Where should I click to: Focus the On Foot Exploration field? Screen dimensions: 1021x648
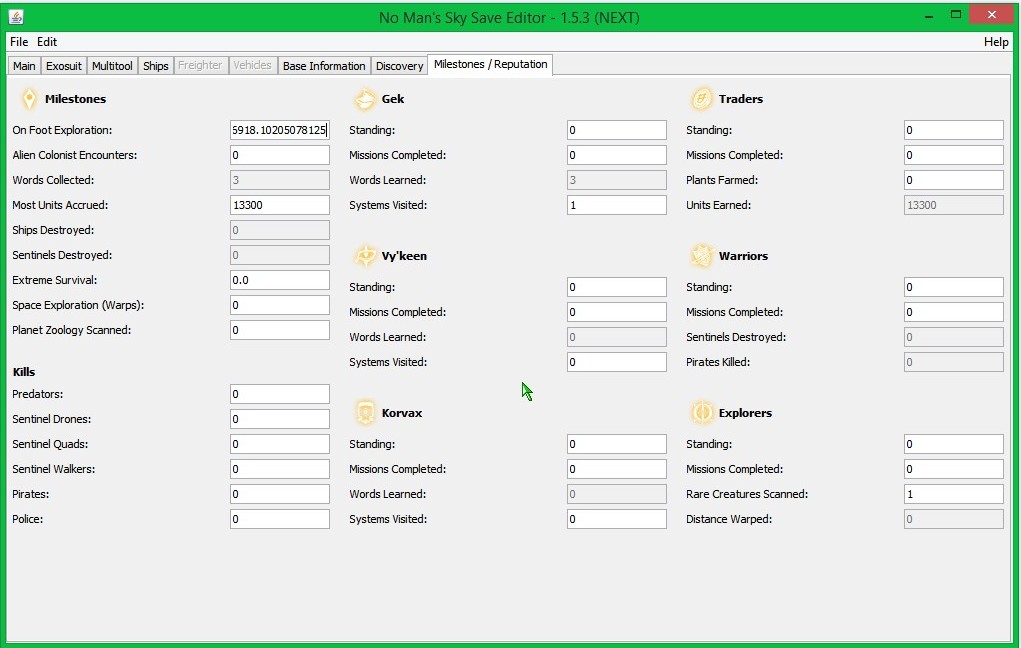280,130
